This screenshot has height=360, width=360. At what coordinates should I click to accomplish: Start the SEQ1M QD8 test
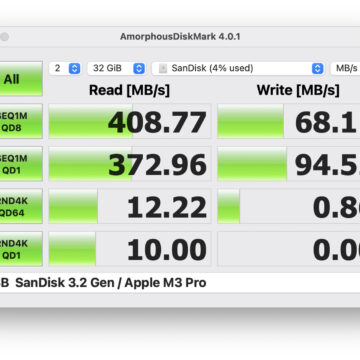(21, 121)
